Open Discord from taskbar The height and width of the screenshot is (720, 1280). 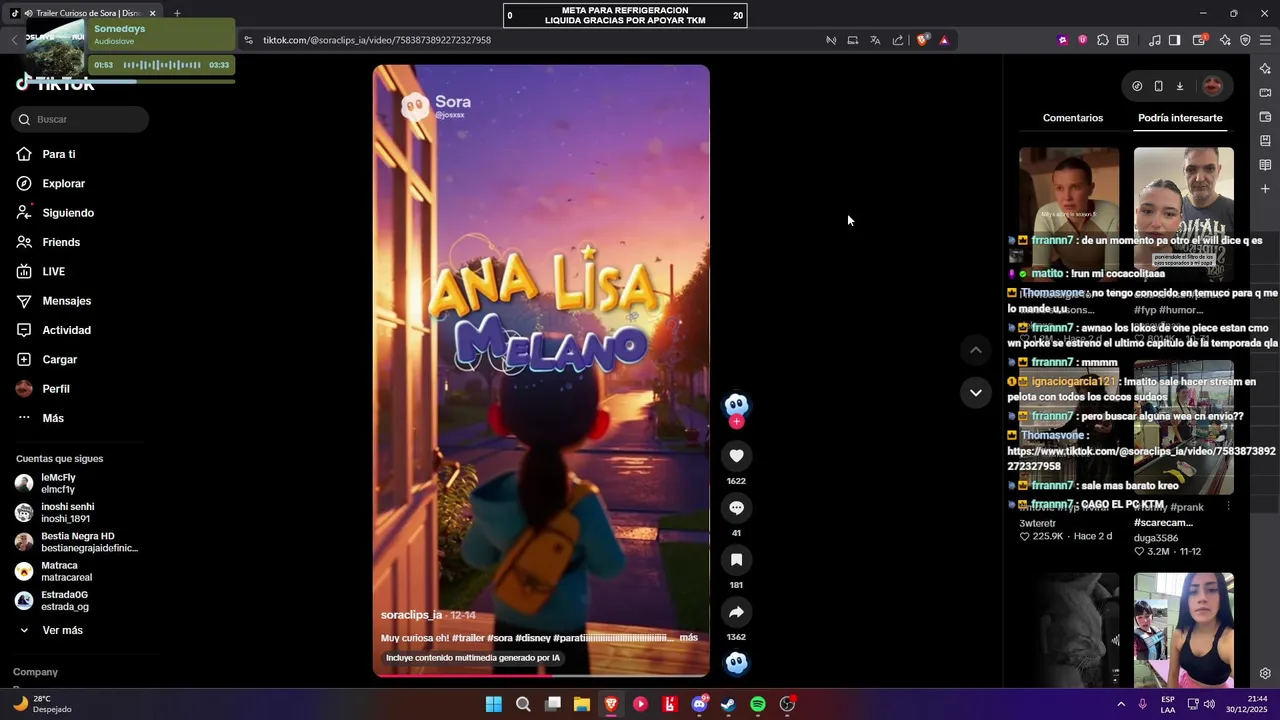point(699,704)
